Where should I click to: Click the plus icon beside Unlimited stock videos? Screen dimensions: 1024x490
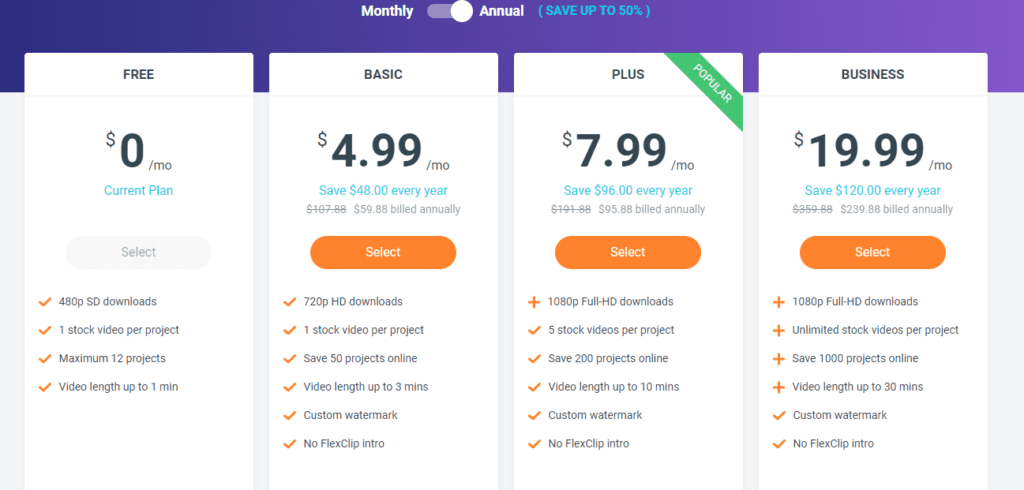(778, 330)
